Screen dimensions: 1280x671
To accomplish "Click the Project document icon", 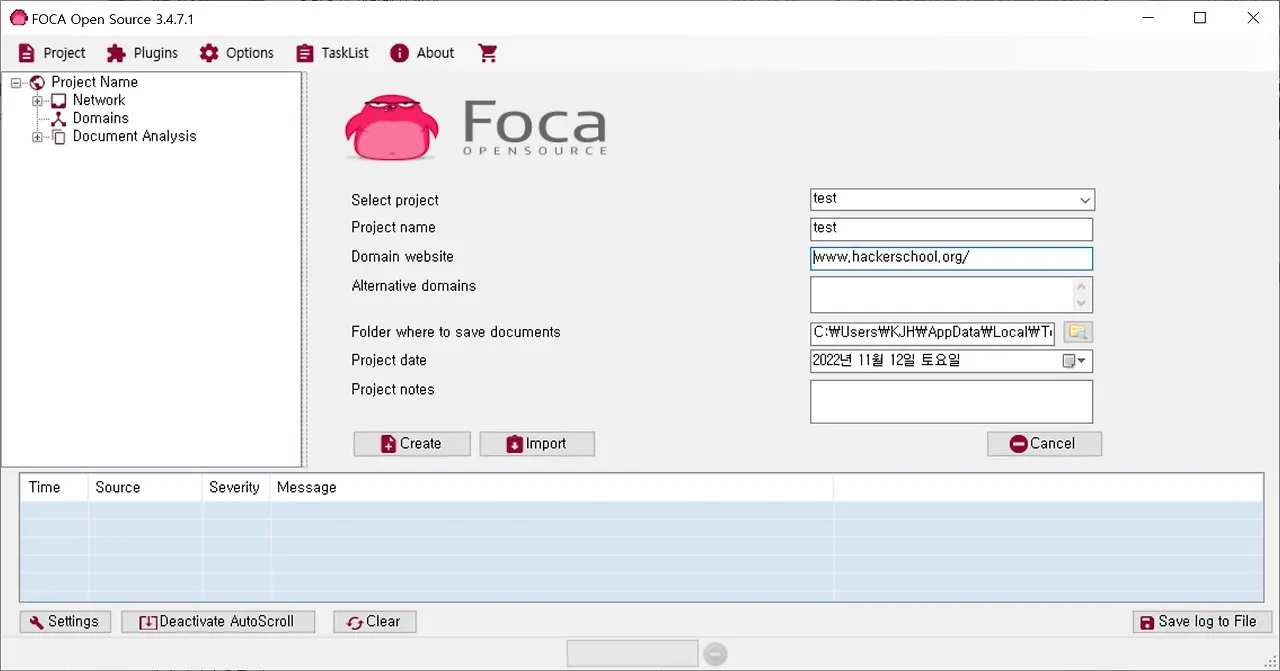I will pos(27,53).
